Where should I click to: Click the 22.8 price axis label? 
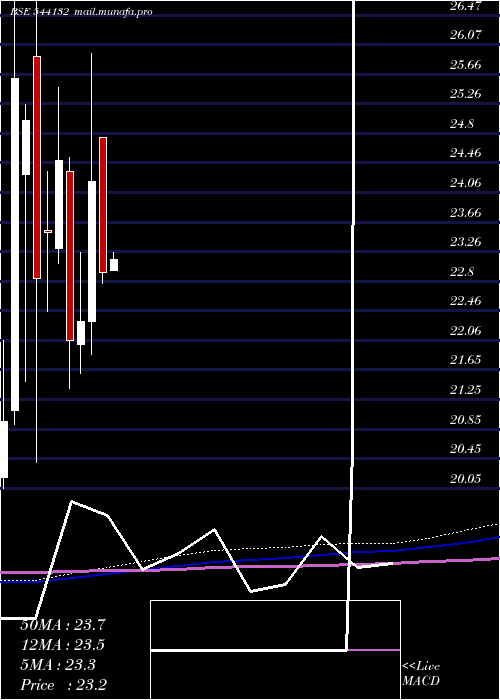tap(462, 271)
